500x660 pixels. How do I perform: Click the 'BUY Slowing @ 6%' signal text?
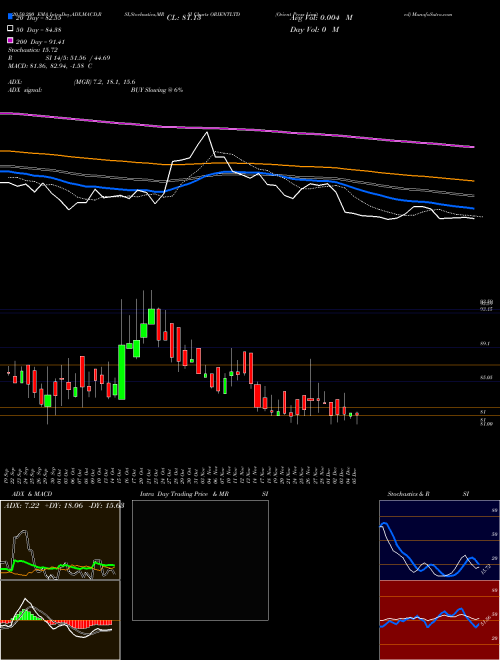tap(157, 90)
